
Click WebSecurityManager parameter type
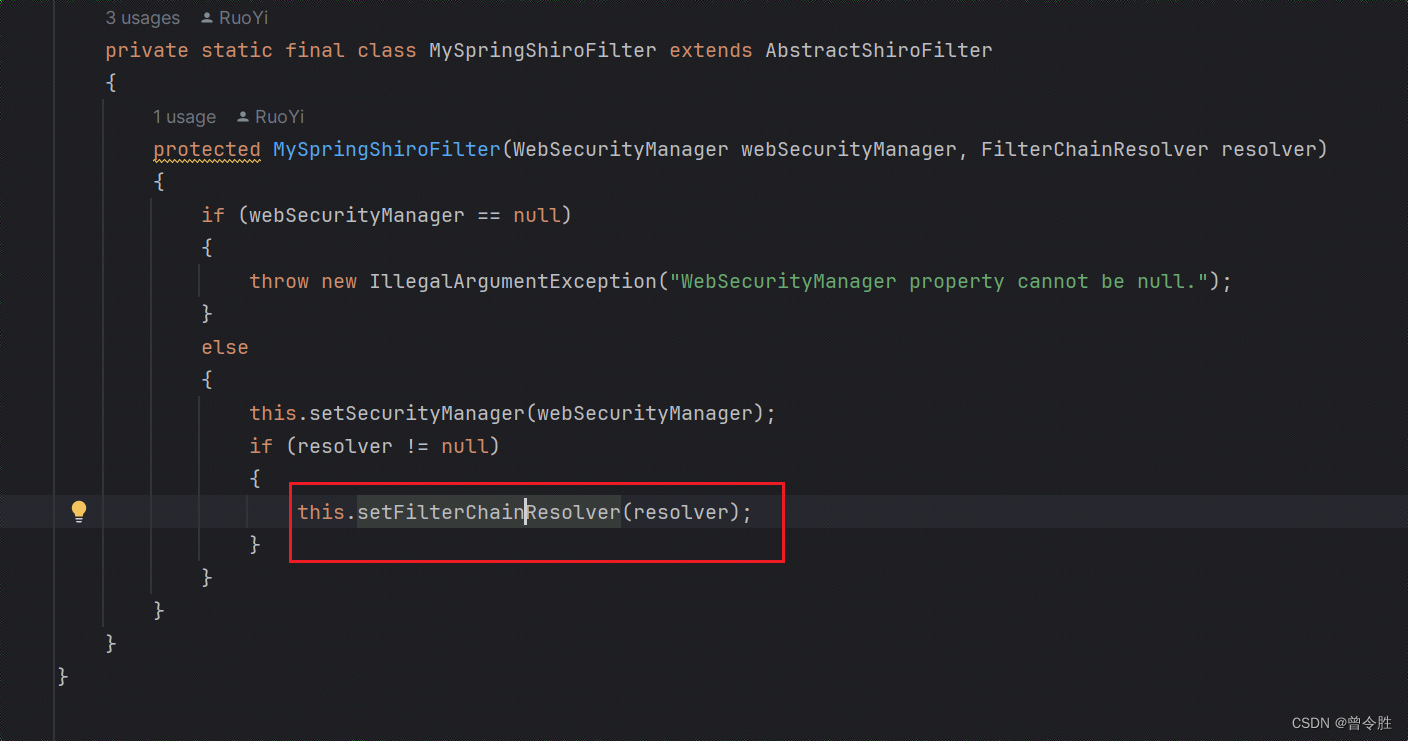tap(621, 149)
